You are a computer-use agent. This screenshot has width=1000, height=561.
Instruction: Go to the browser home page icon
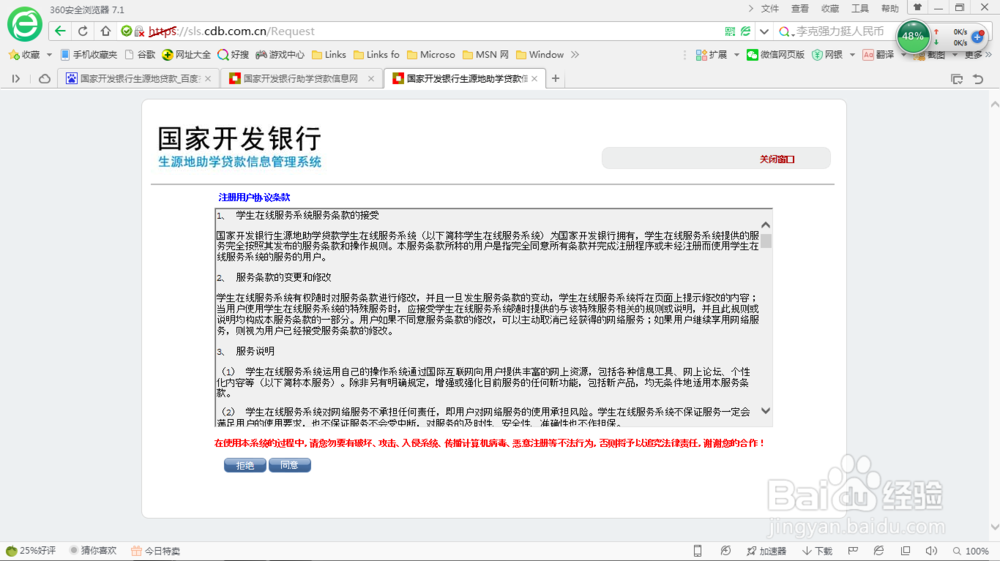tap(105, 31)
